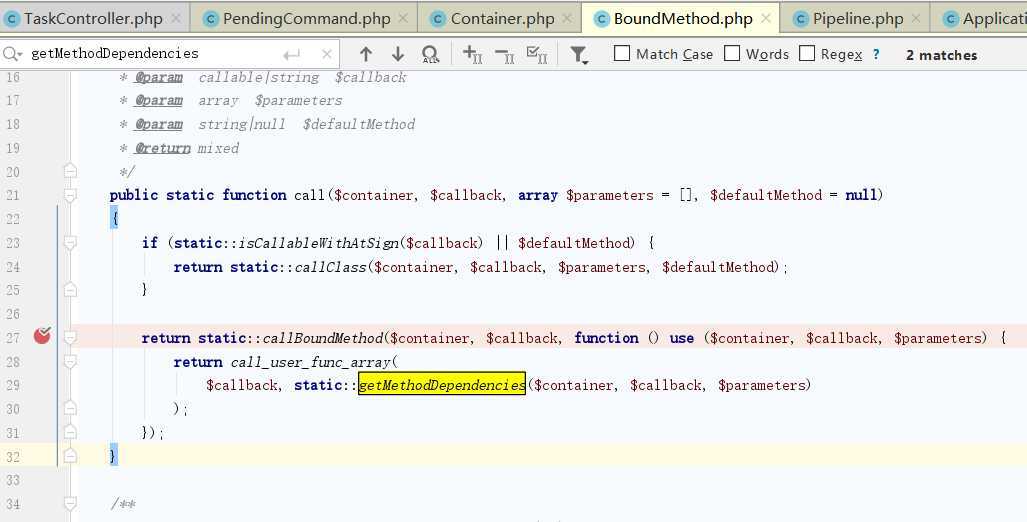
Task: Open the PendingCommand.php tab
Action: (307, 18)
